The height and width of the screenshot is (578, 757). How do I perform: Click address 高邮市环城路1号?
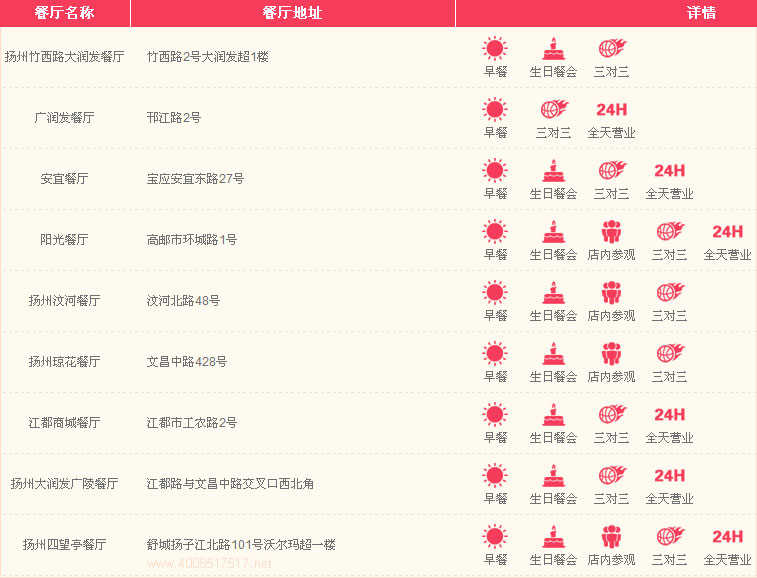[192, 240]
